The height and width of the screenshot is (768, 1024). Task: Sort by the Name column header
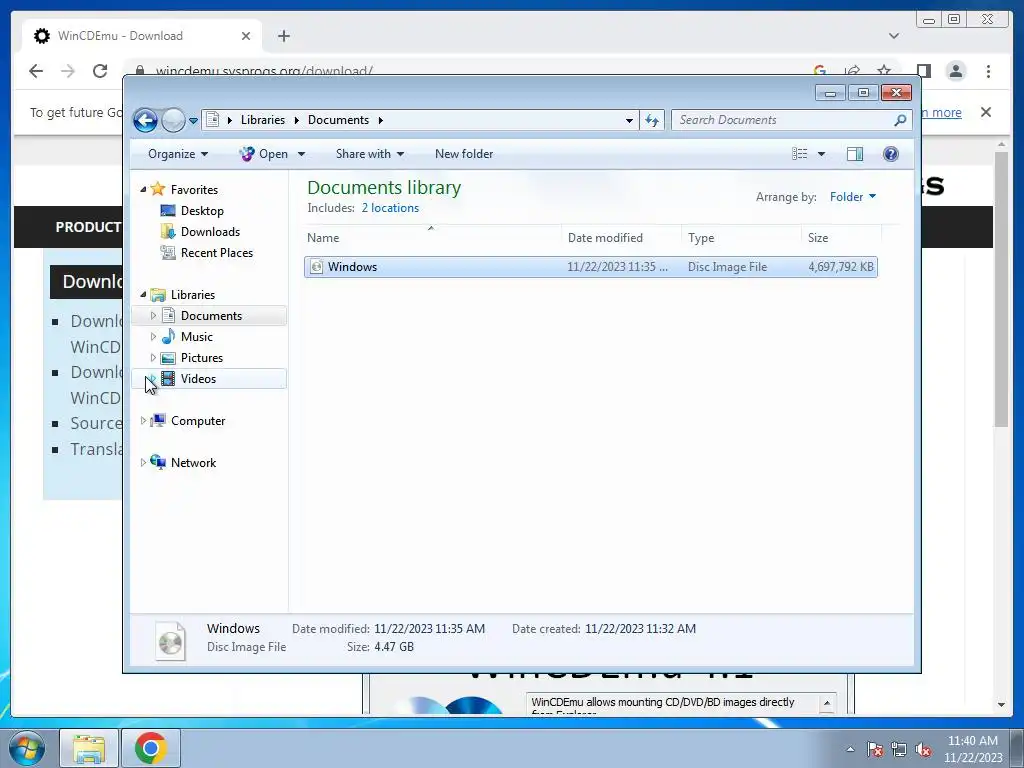tap(432, 238)
